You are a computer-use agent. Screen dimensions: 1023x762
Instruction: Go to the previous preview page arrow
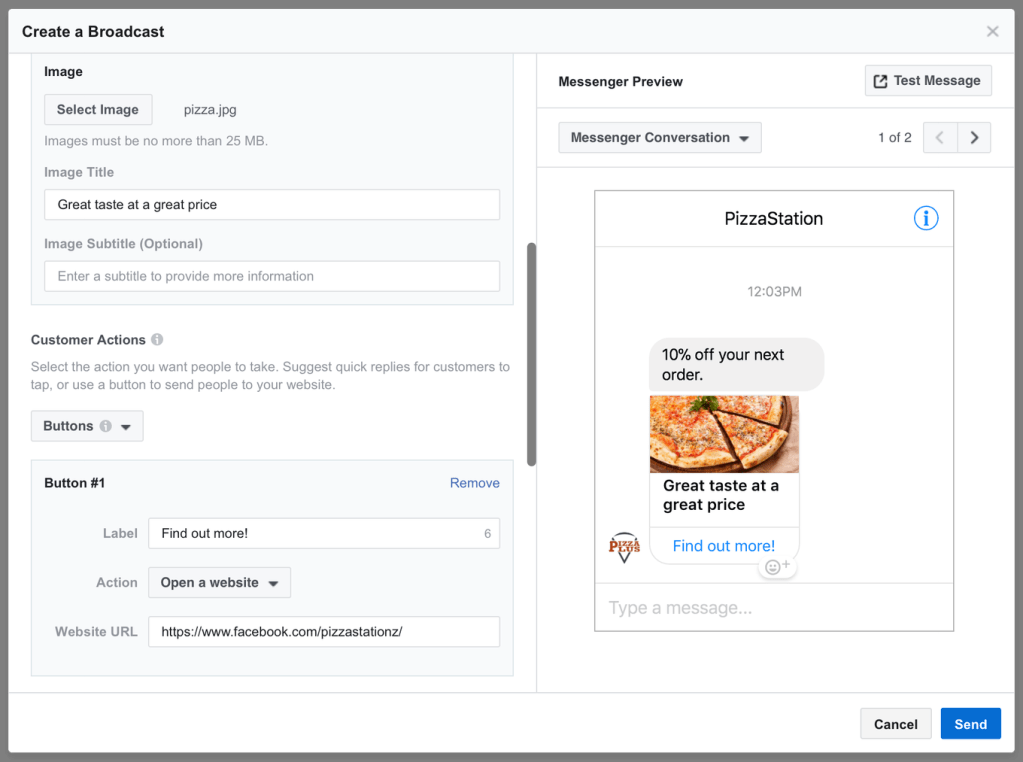pyautogui.click(x=940, y=138)
